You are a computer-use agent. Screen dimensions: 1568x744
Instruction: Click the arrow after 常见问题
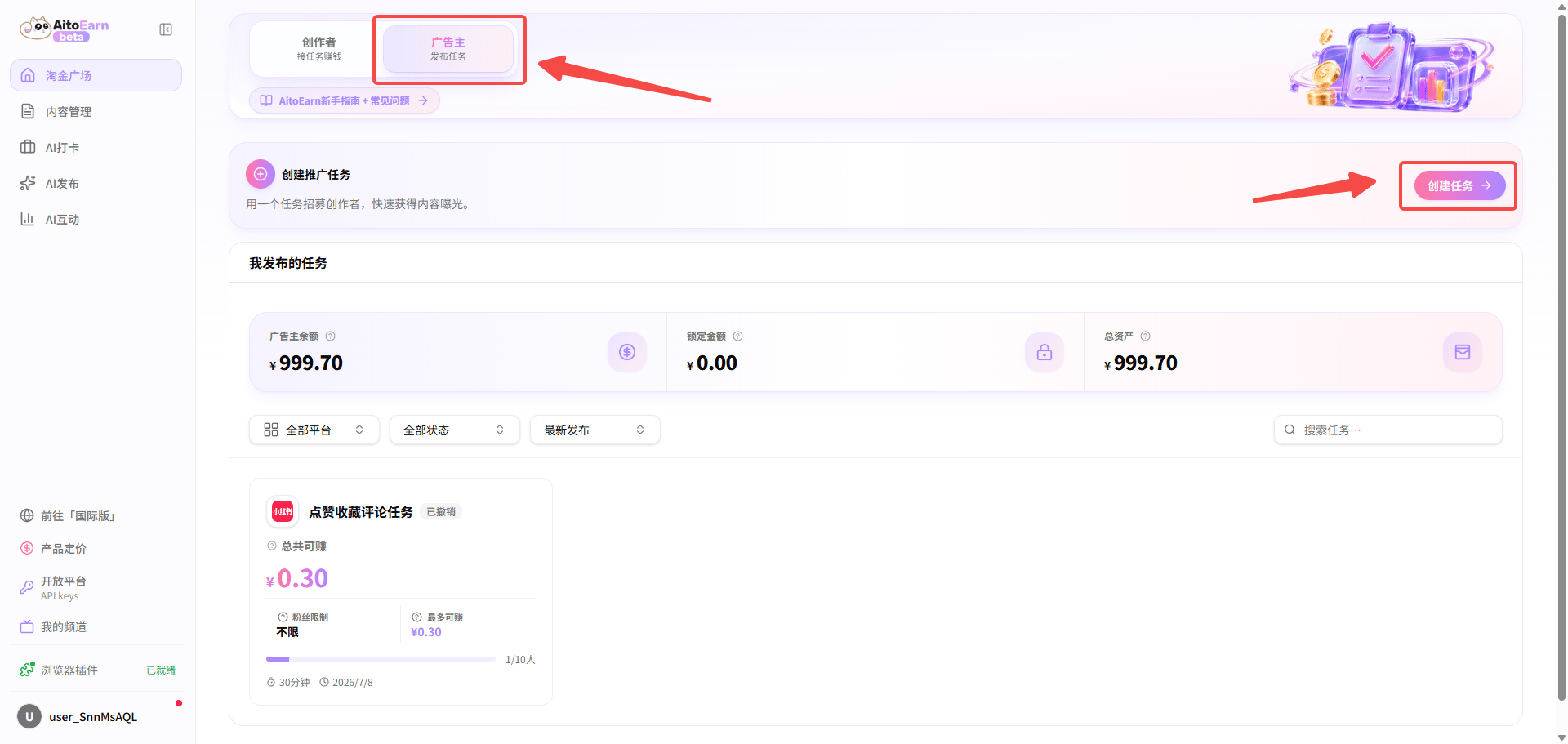[x=423, y=100]
